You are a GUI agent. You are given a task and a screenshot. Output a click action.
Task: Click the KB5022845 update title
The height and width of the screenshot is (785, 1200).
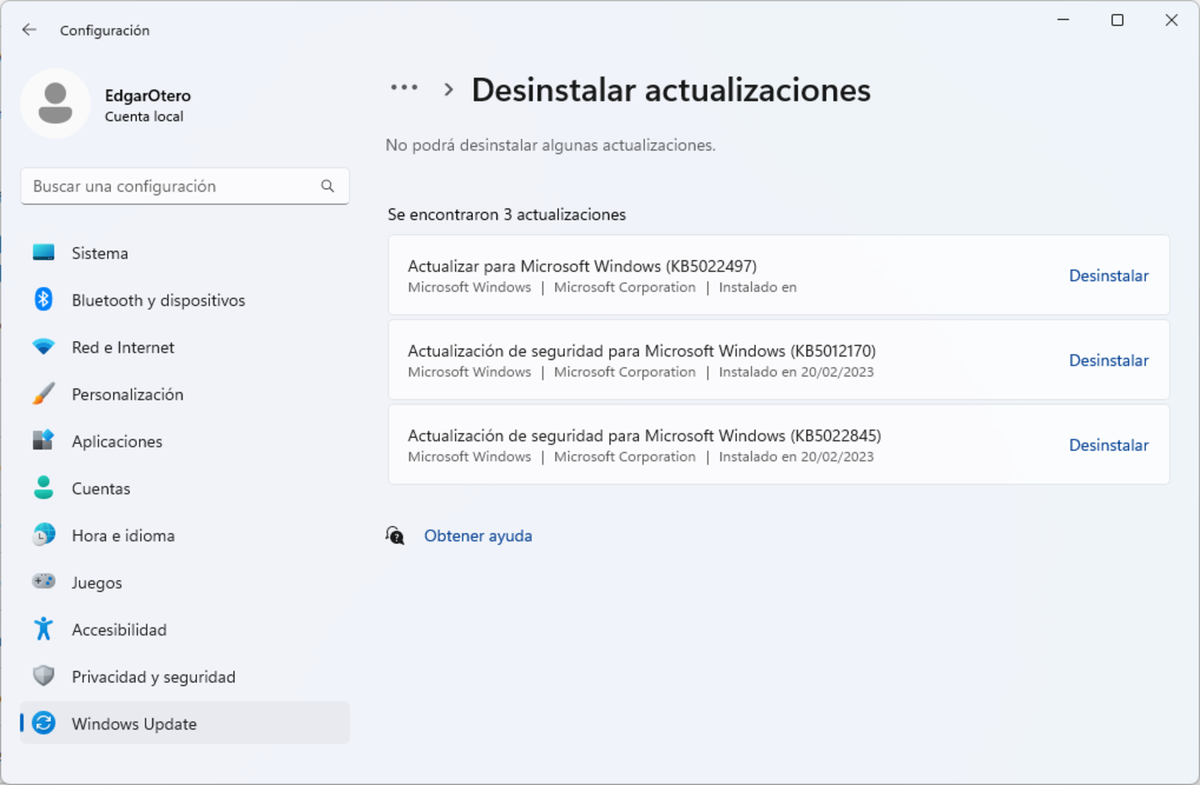[644, 436]
